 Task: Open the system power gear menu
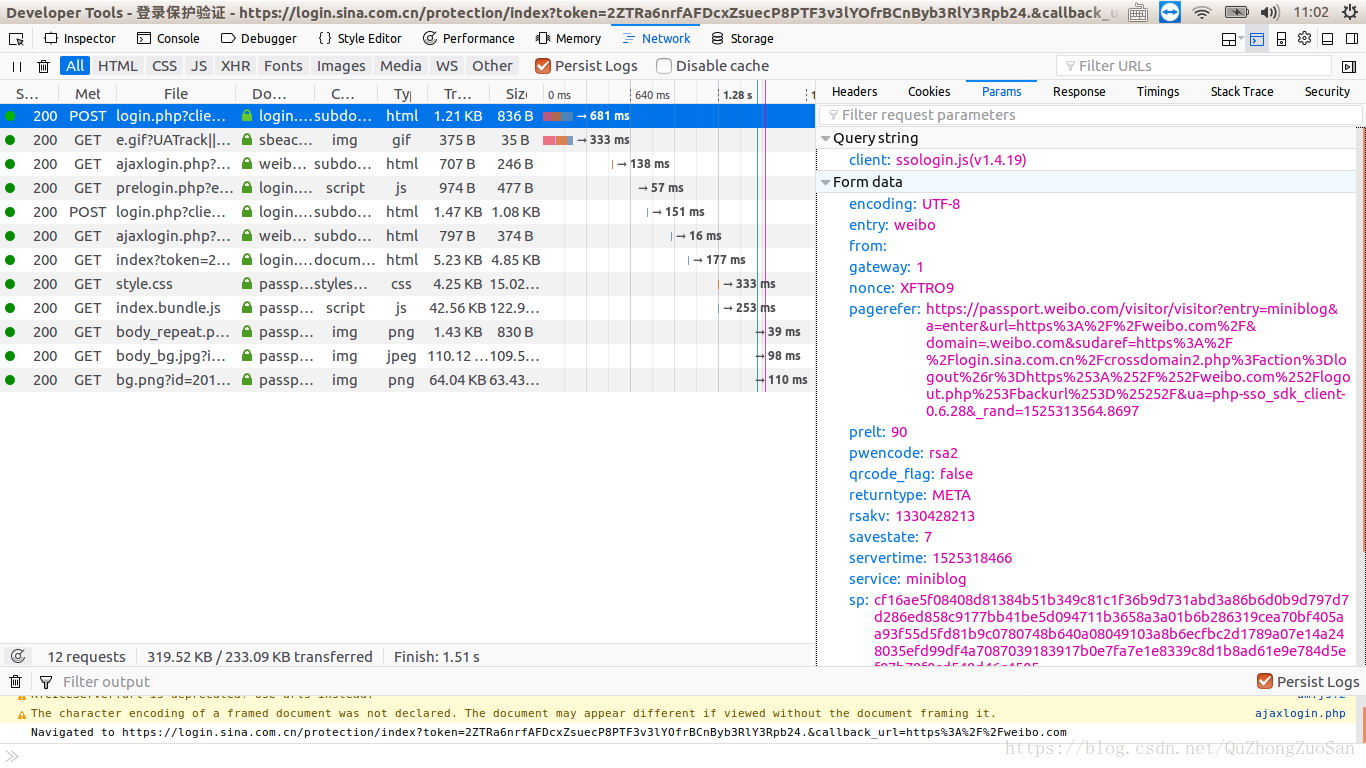tap(1350, 12)
